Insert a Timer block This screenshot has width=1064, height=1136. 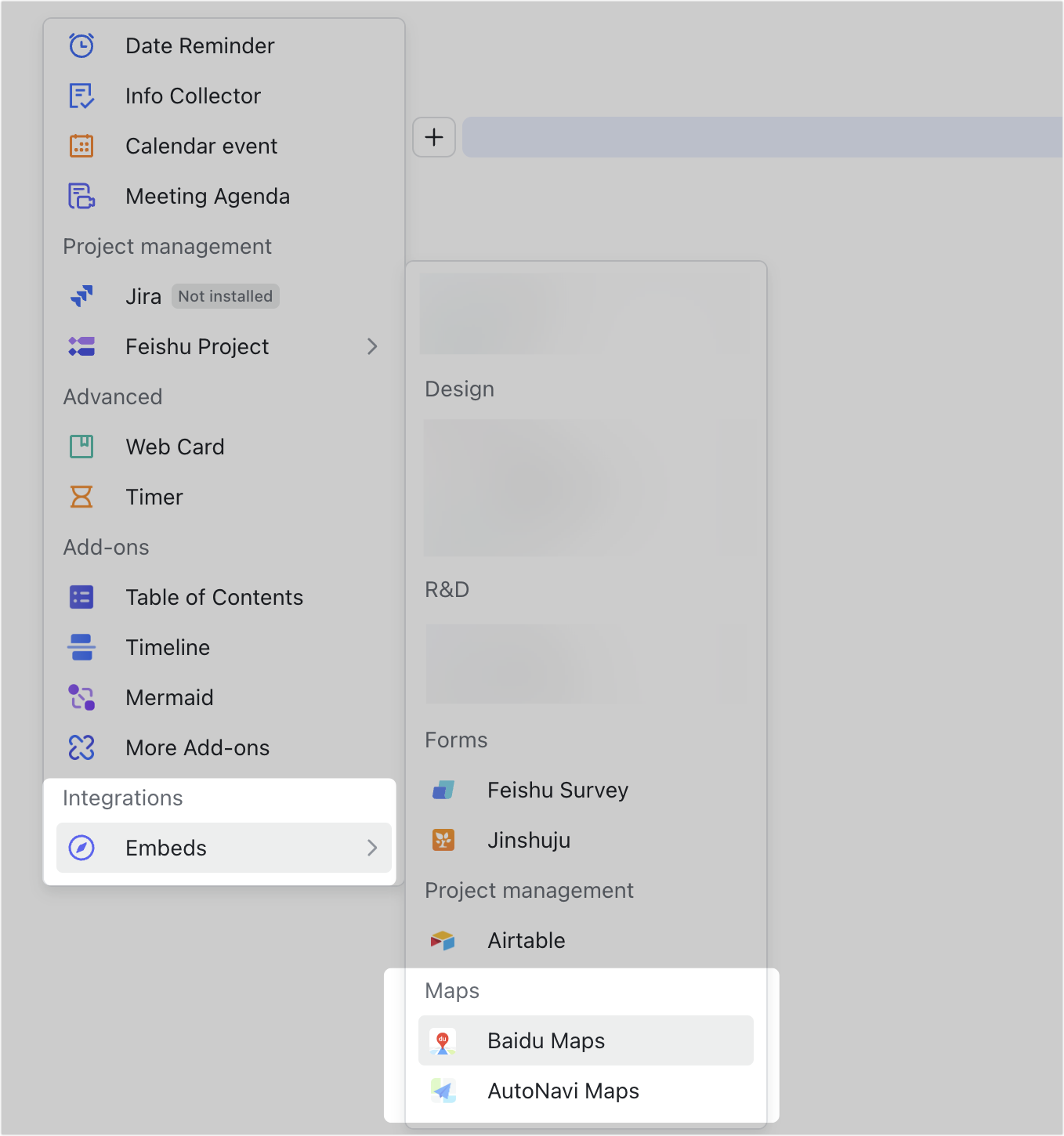[x=224, y=497]
